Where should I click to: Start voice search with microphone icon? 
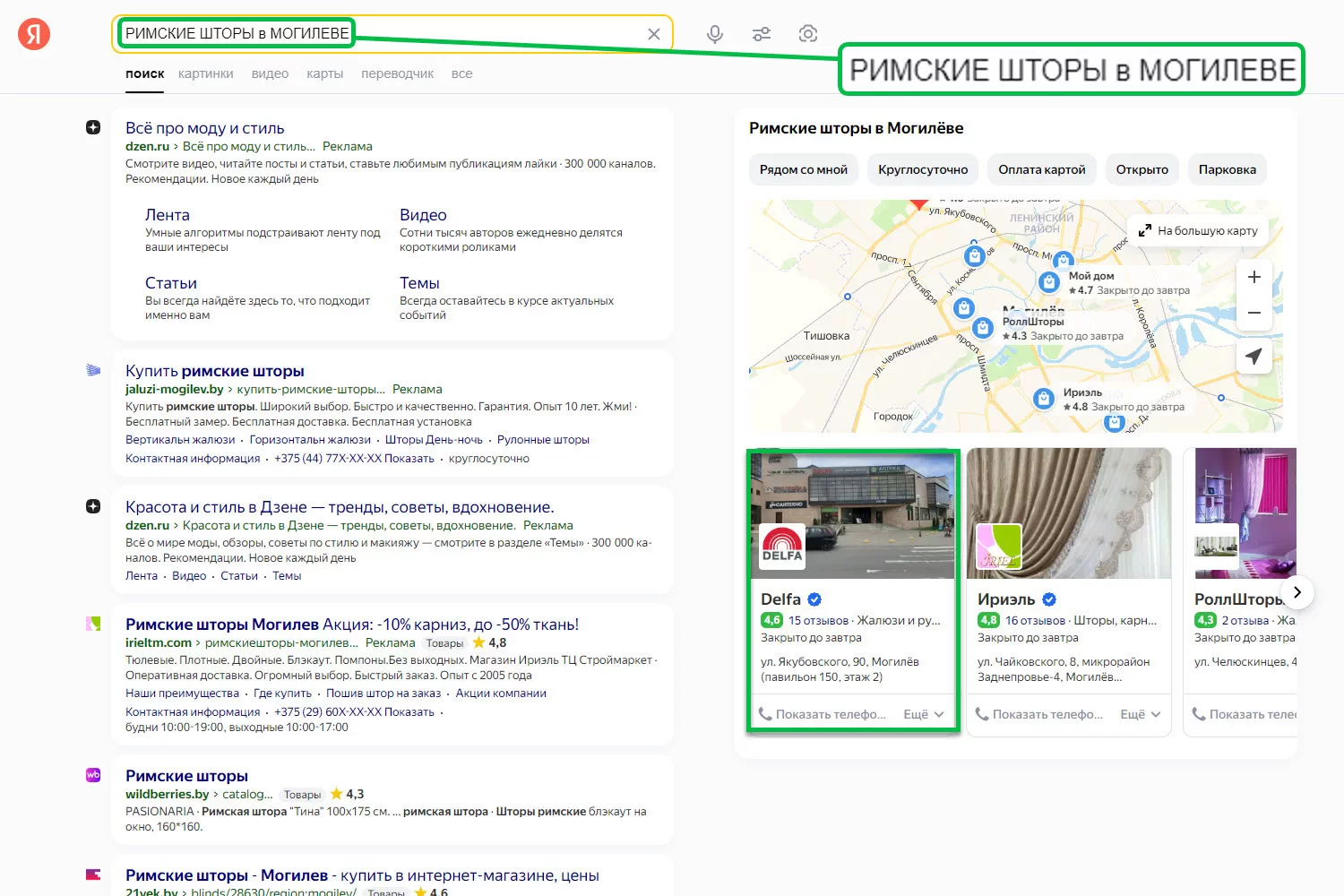point(714,34)
